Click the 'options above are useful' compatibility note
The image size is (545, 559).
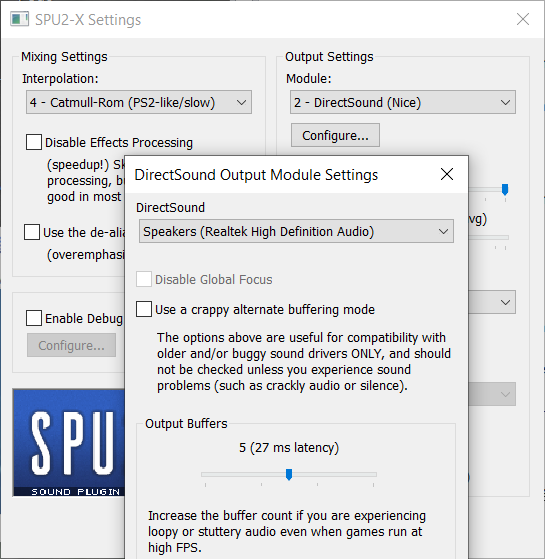(304, 361)
